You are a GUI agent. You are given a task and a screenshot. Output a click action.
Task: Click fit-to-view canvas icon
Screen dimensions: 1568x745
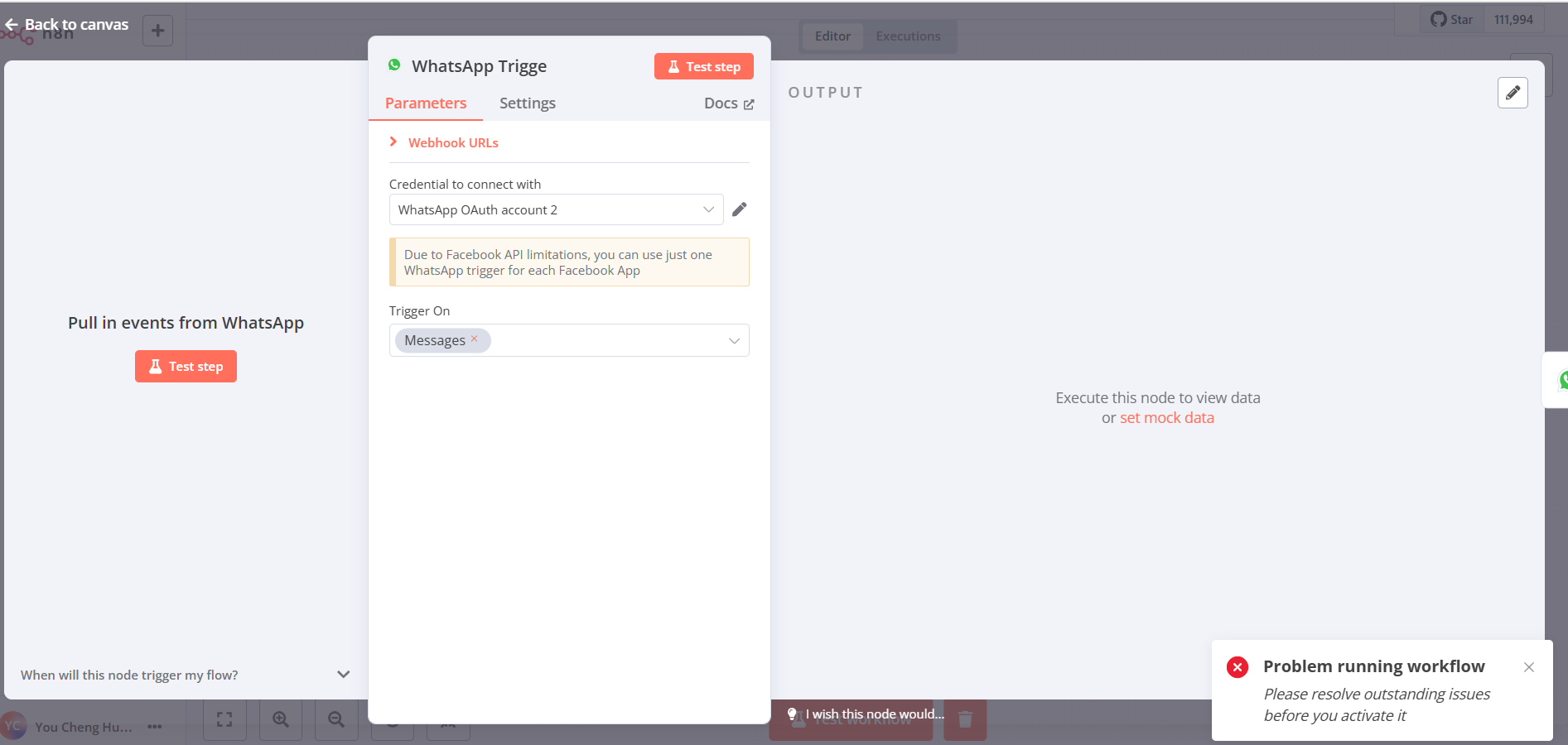tap(224, 719)
